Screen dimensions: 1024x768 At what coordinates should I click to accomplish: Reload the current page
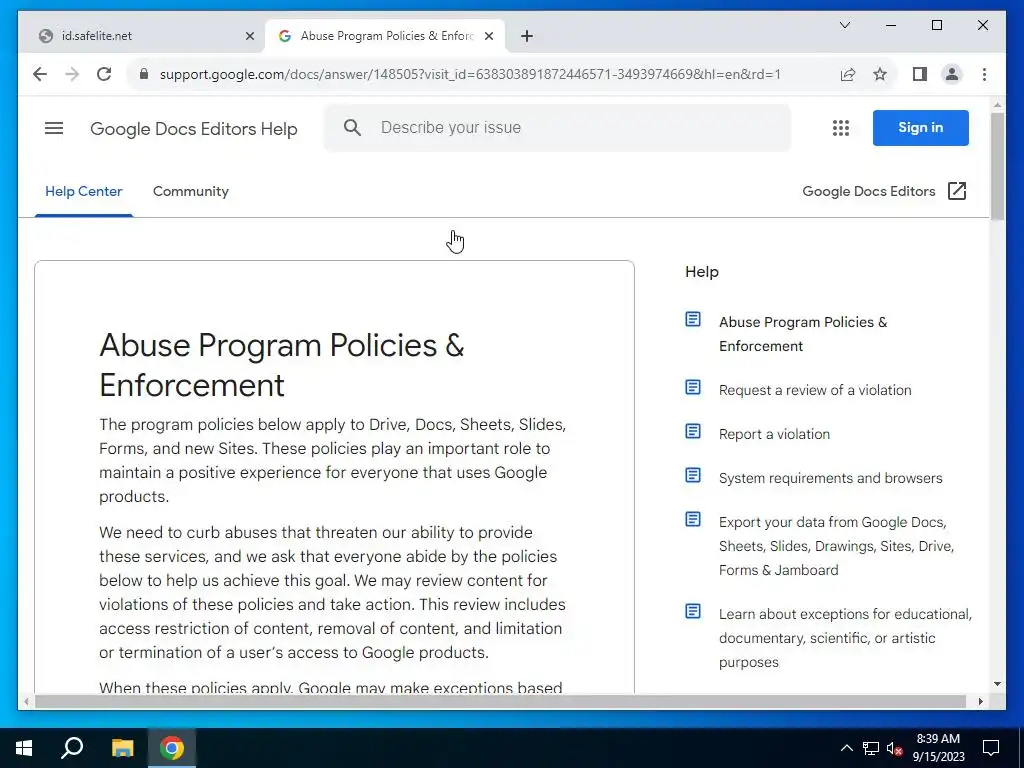(x=104, y=74)
